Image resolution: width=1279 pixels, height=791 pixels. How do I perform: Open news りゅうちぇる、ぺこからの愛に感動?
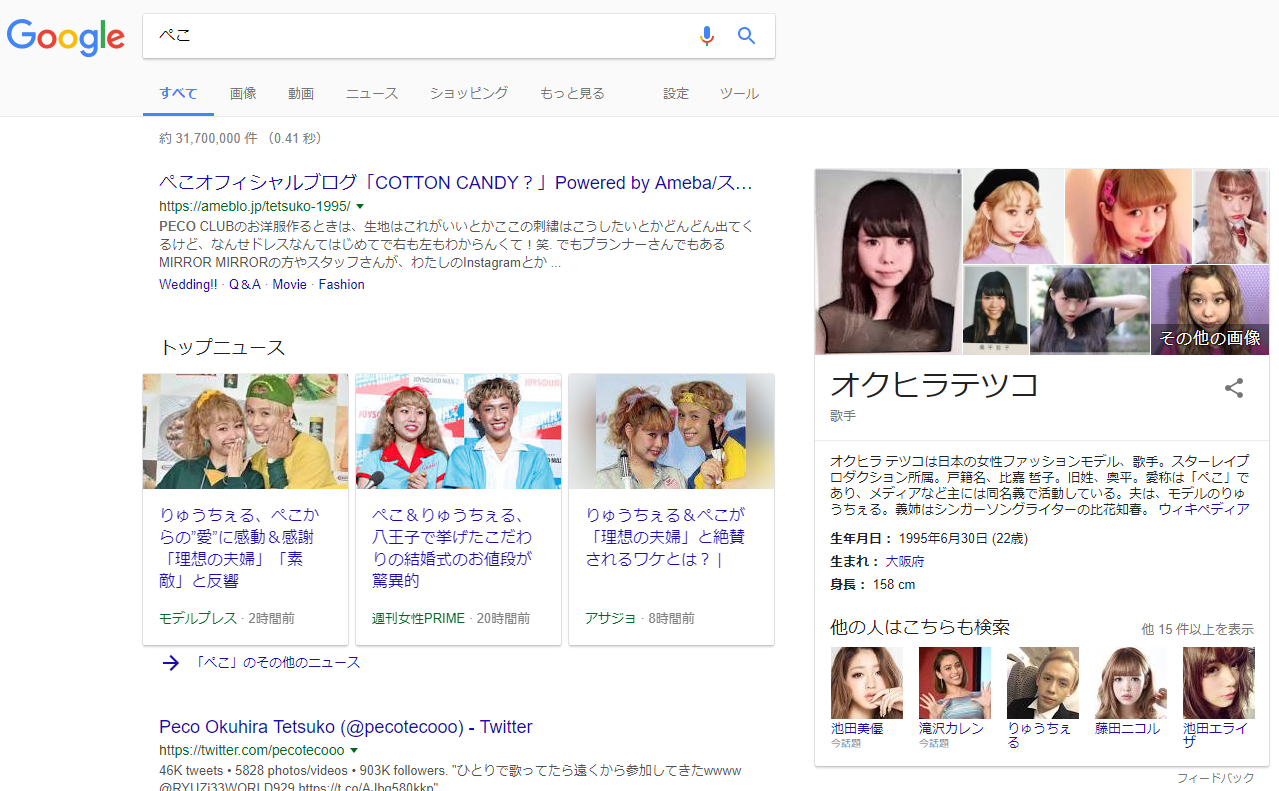[240, 548]
